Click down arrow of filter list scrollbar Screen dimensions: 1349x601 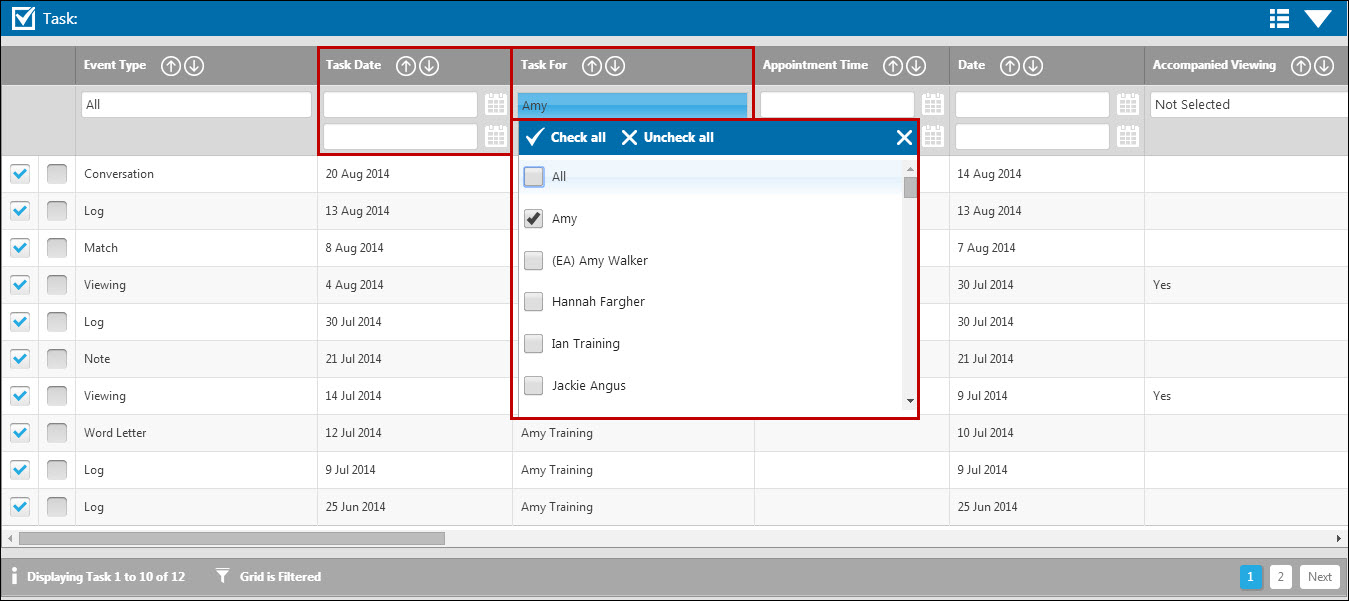(x=910, y=401)
